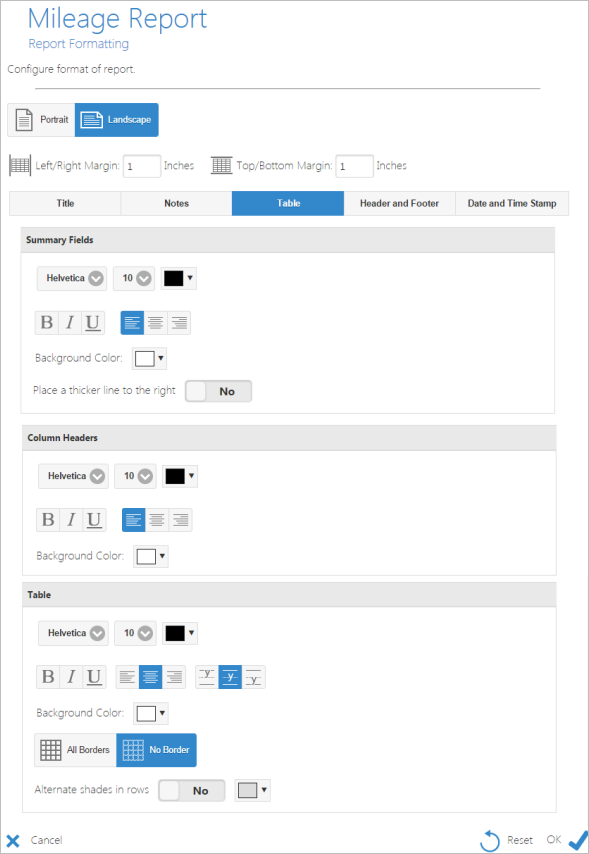Open Helvetica font dropdown in Column Headers
Screen dimensions: 589x854
point(74,476)
